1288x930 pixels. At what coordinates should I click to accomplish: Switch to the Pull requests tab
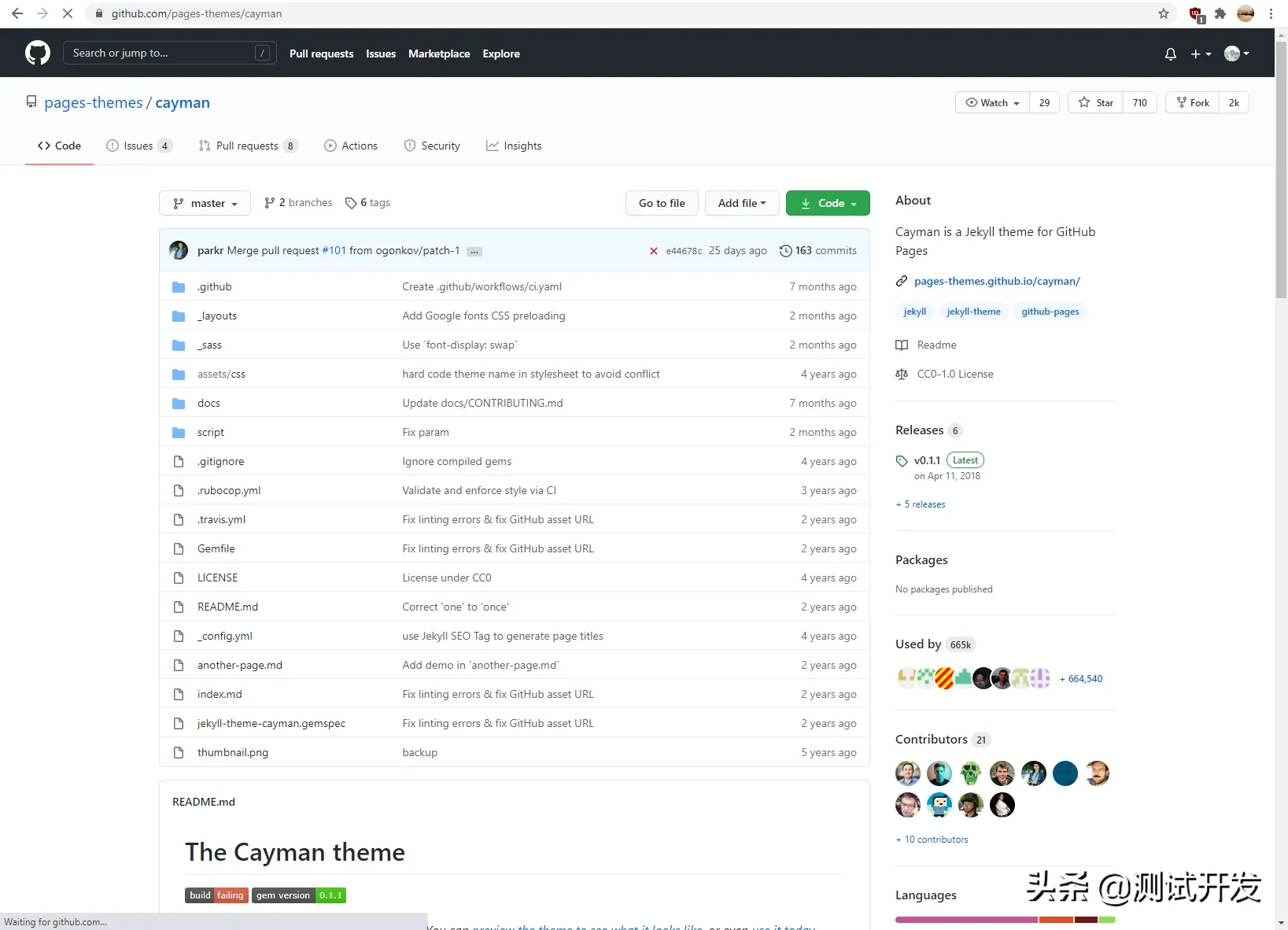249,146
